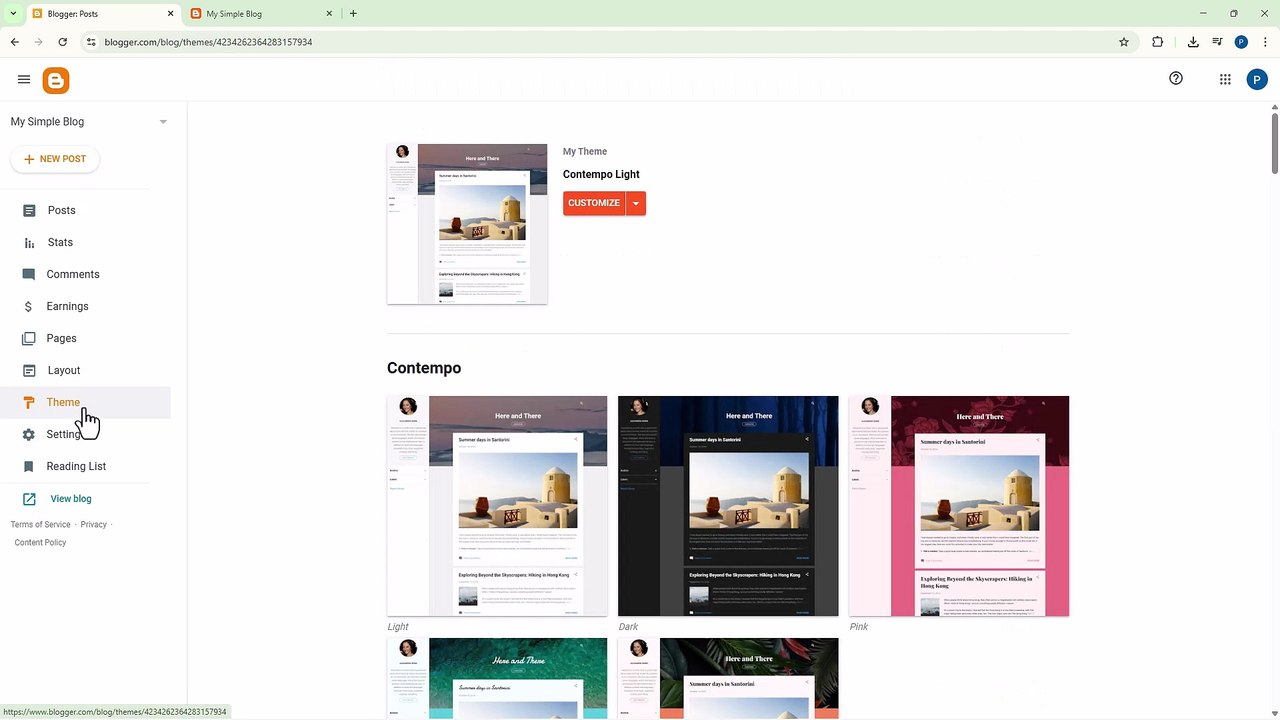Expand the My Simple Blog selector dropdown
Screen dimensions: 1280x720
(x=163, y=122)
